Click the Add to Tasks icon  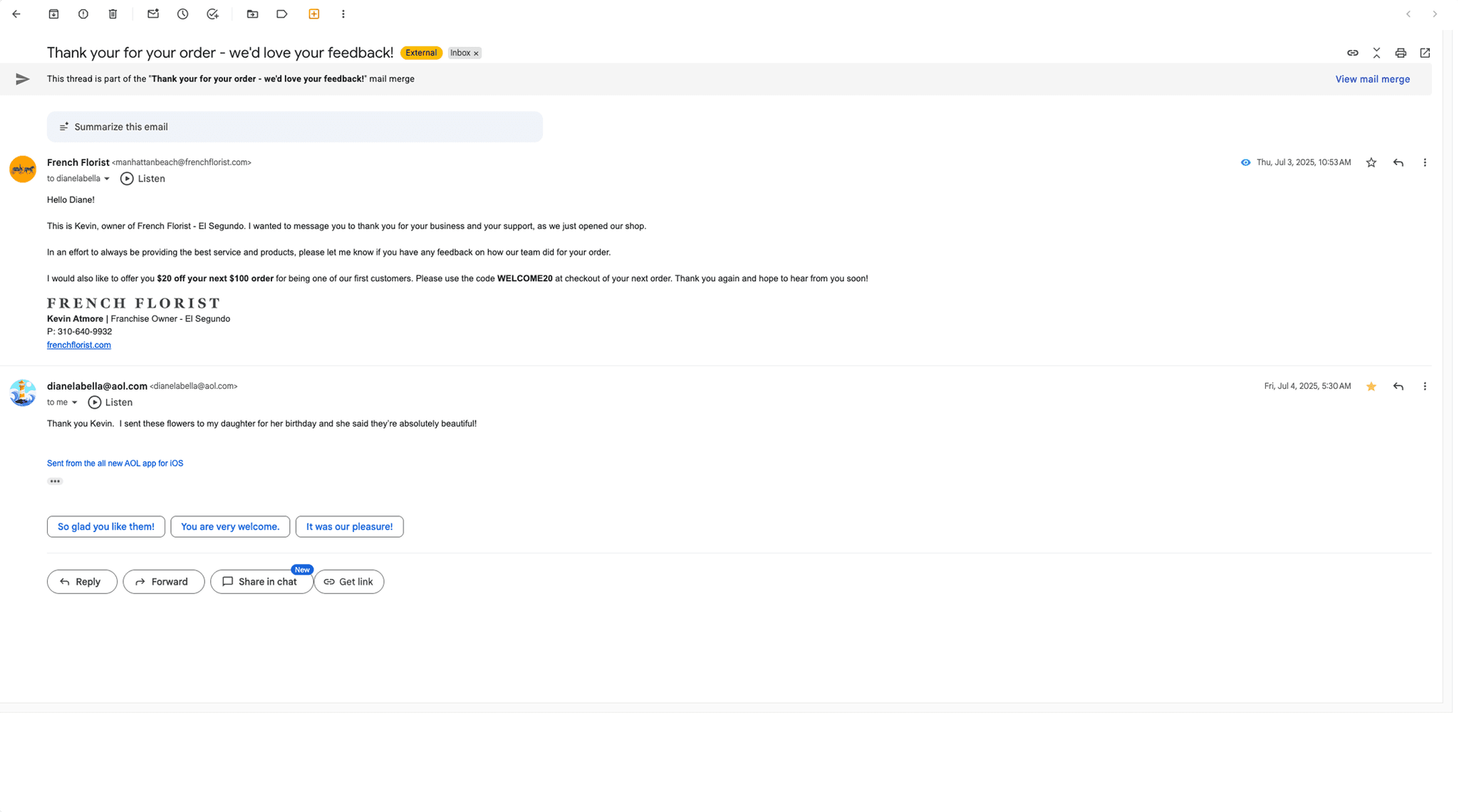click(x=212, y=14)
